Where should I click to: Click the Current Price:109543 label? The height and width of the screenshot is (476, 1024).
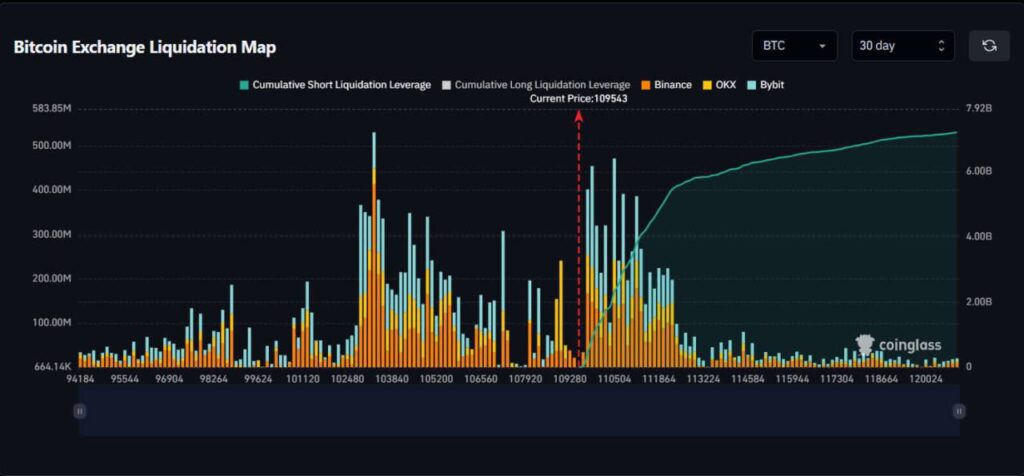[578, 98]
